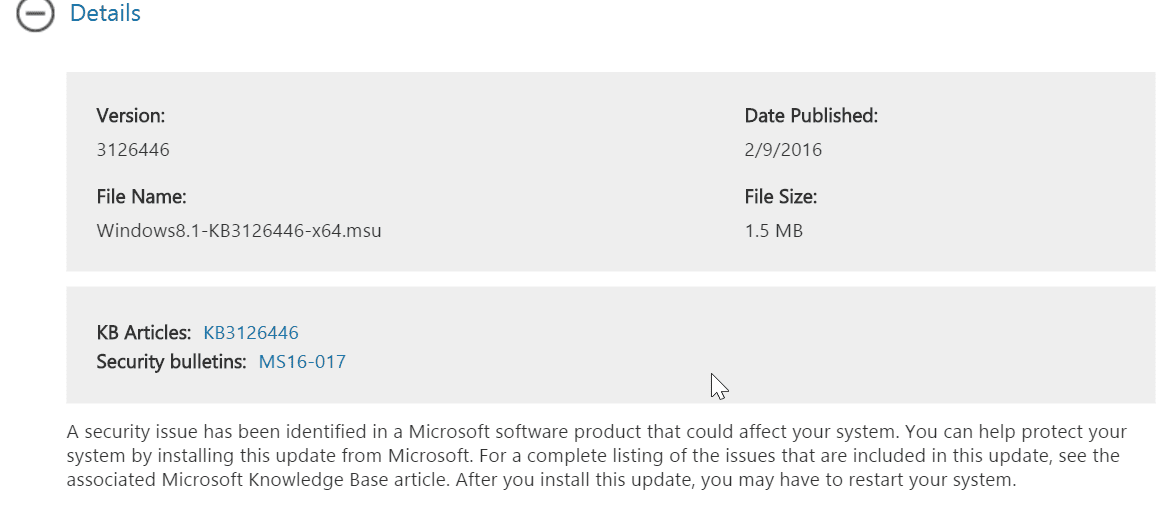Click the KB Articles label
Viewport: 1167px width, 506px height.
coord(143,333)
